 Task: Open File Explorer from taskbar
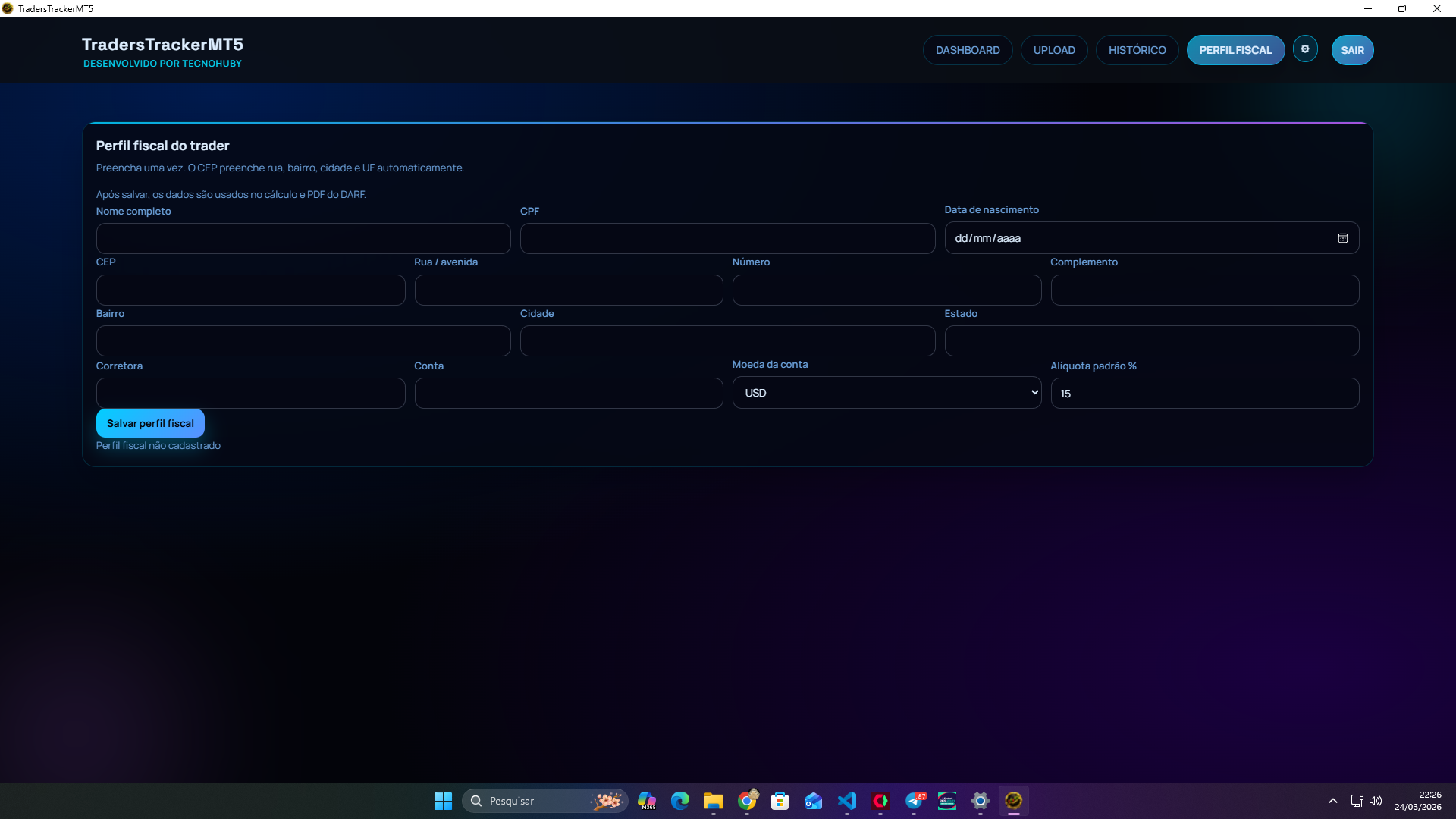(x=713, y=801)
